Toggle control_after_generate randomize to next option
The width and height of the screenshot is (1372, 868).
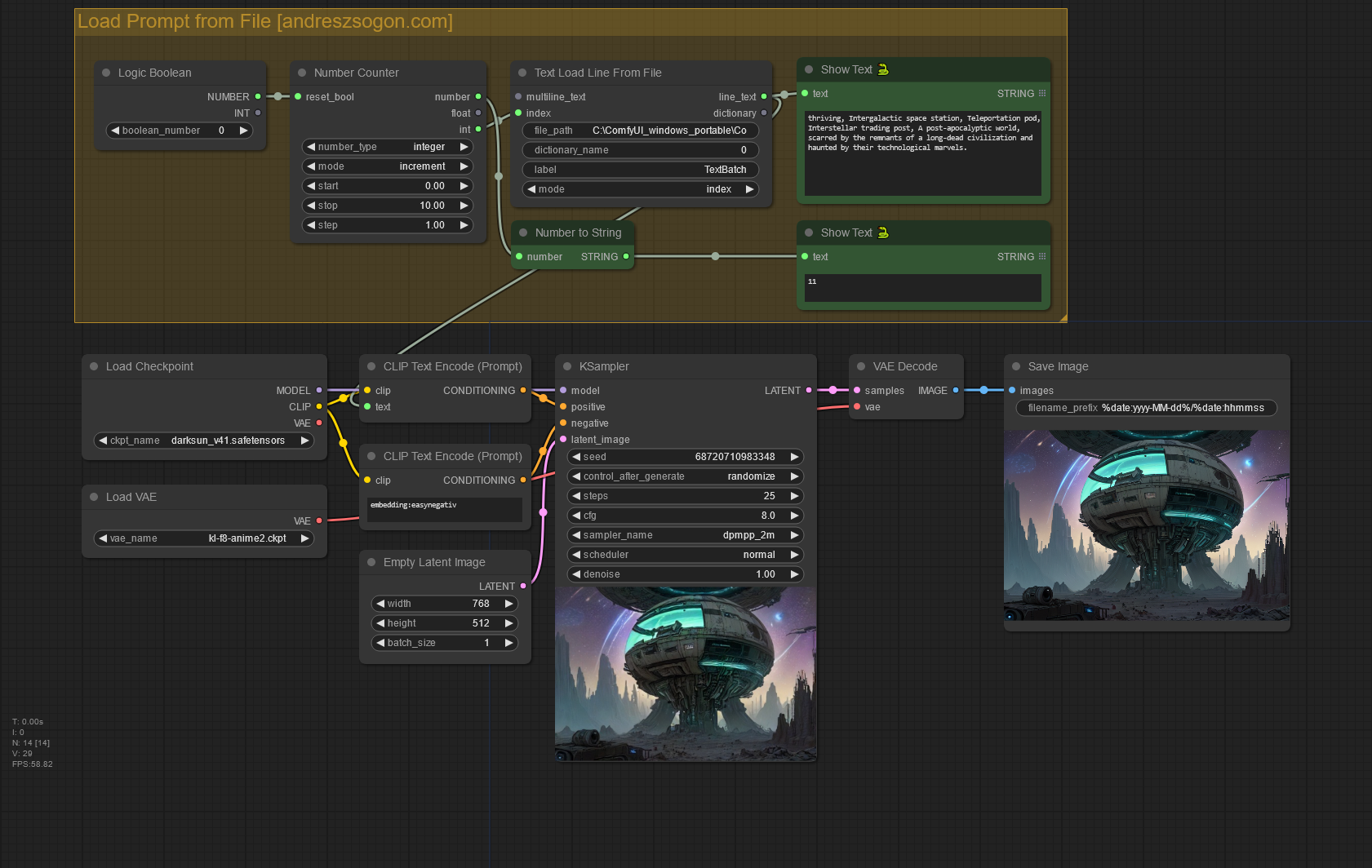click(794, 476)
